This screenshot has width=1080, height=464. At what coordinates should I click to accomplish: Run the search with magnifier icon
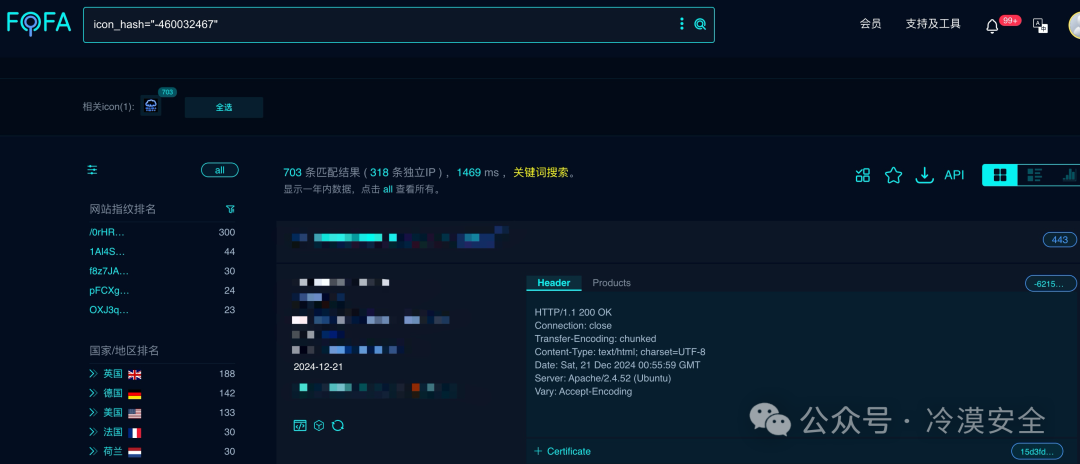coord(700,24)
